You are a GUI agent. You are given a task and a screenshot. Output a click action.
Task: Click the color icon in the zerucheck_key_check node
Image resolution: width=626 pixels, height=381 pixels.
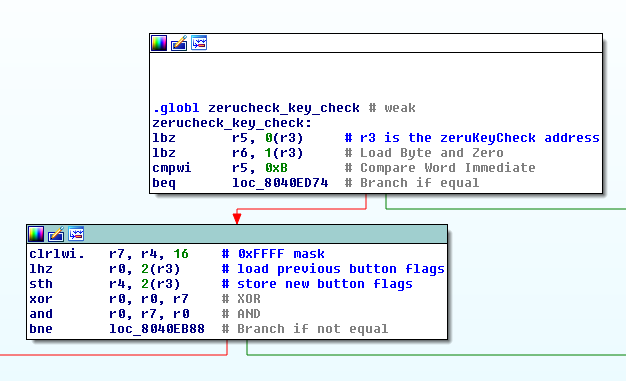coord(159,43)
